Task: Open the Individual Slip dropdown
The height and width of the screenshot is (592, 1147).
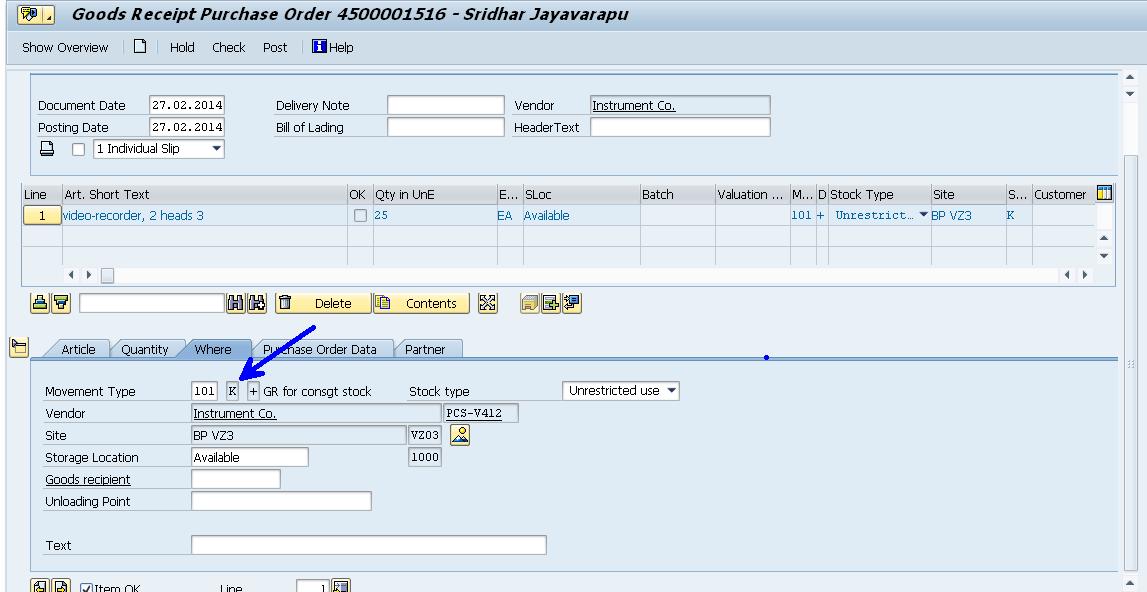Action: [217, 149]
